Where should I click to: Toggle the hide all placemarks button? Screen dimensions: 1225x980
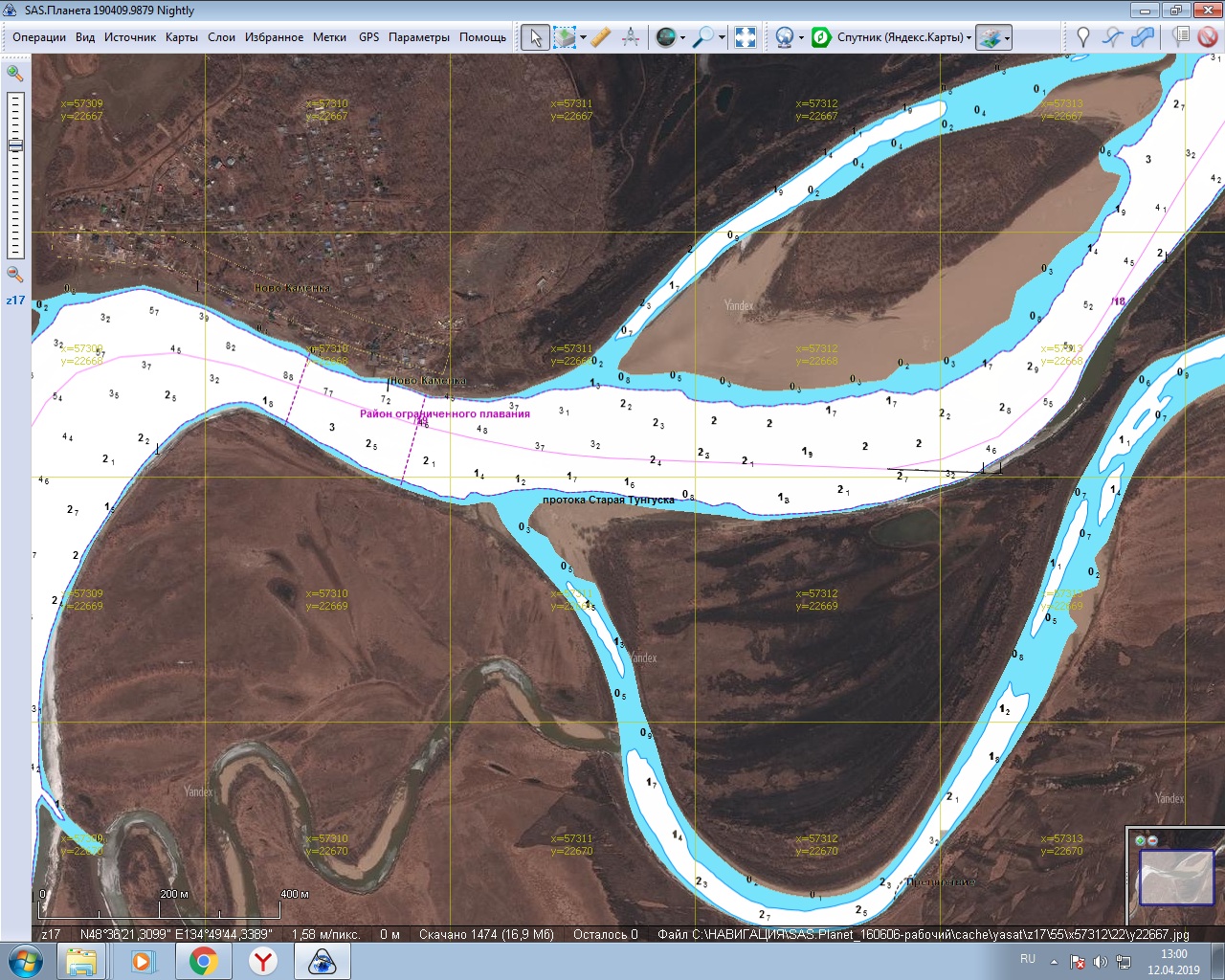click(x=1208, y=37)
